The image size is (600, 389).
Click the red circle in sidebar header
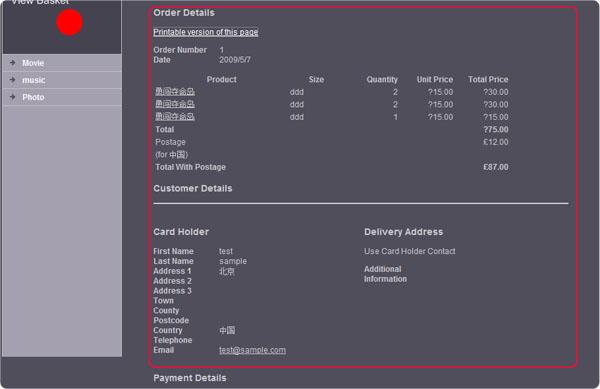70,23
